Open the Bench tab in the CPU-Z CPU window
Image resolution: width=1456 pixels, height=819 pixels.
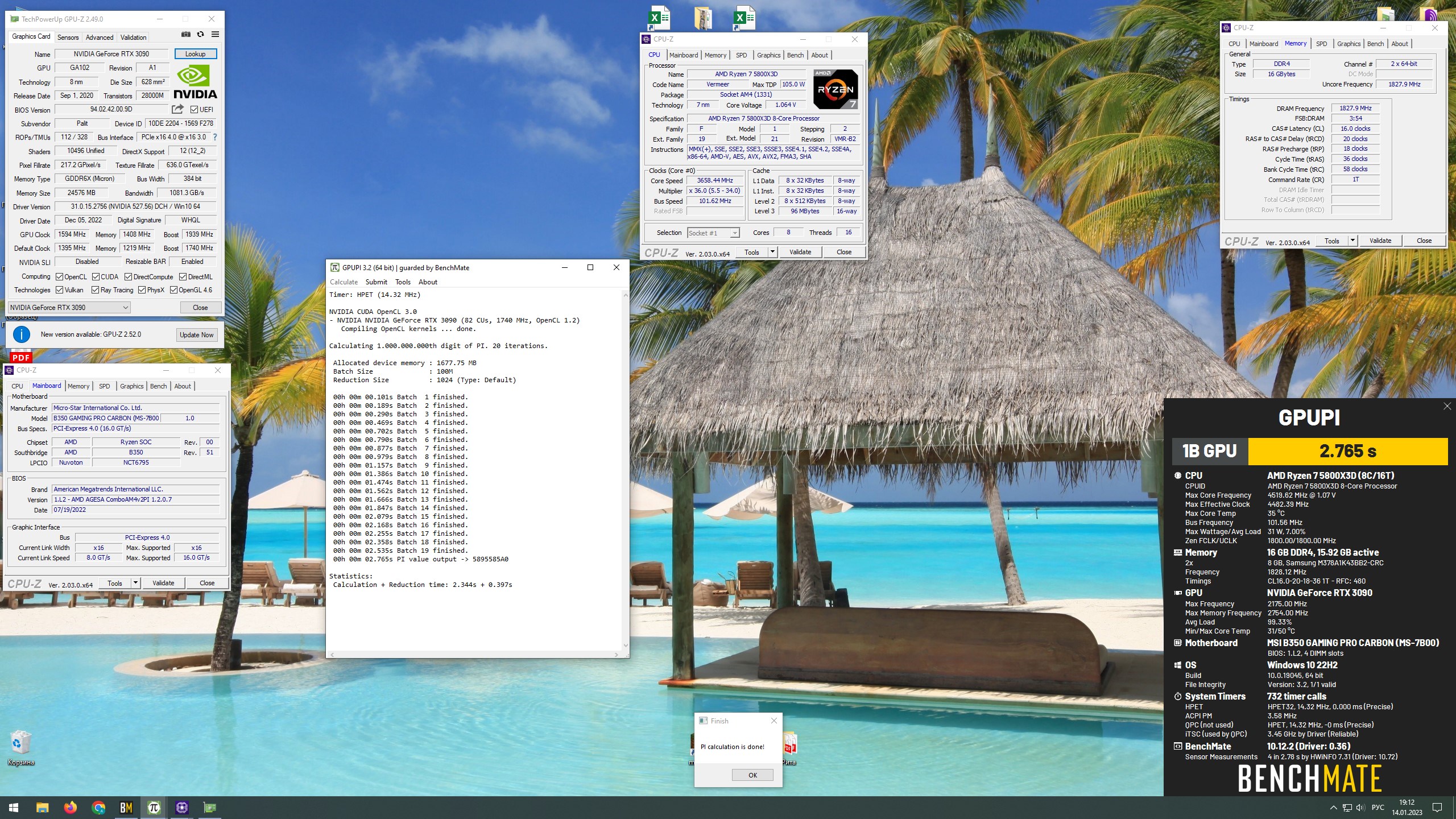pyautogui.click(x=795, y=55)
